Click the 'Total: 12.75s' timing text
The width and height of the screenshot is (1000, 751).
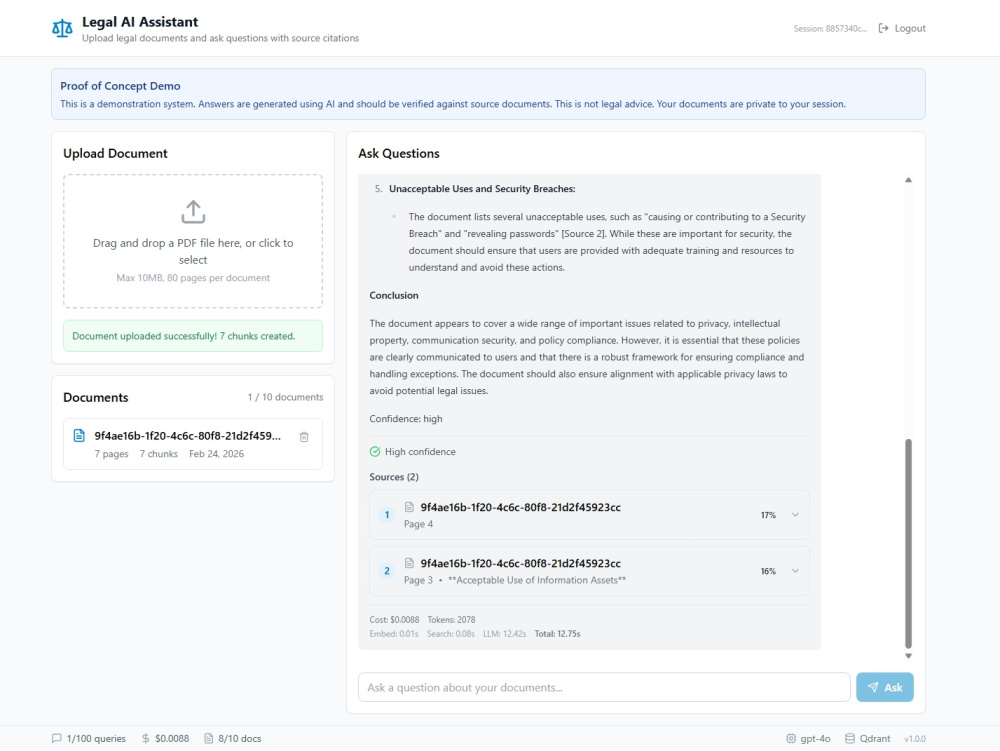tap(557, 634)
